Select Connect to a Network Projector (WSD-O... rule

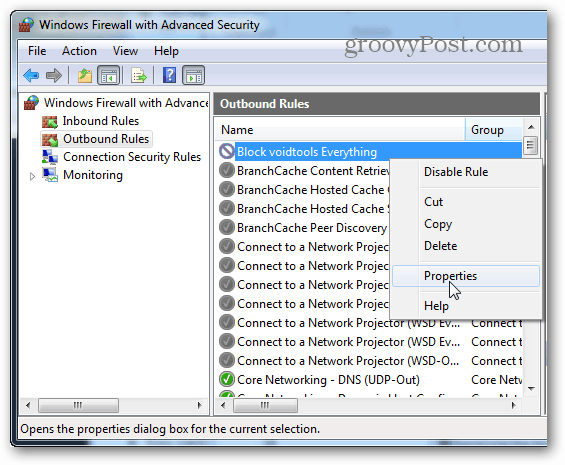pyautogui.click(x=348, y=360)
